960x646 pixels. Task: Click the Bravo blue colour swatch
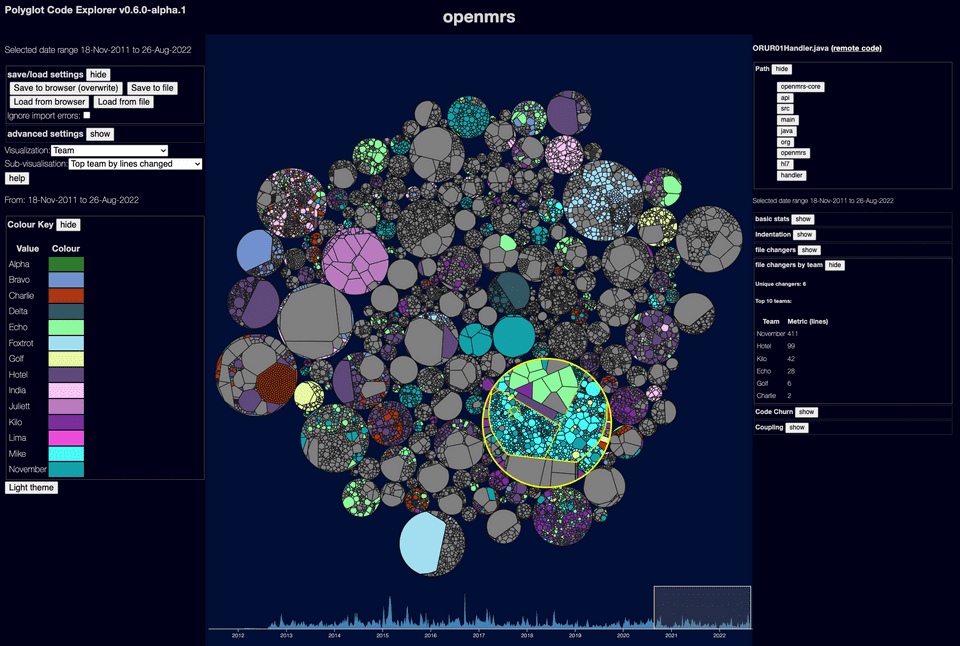66,280
